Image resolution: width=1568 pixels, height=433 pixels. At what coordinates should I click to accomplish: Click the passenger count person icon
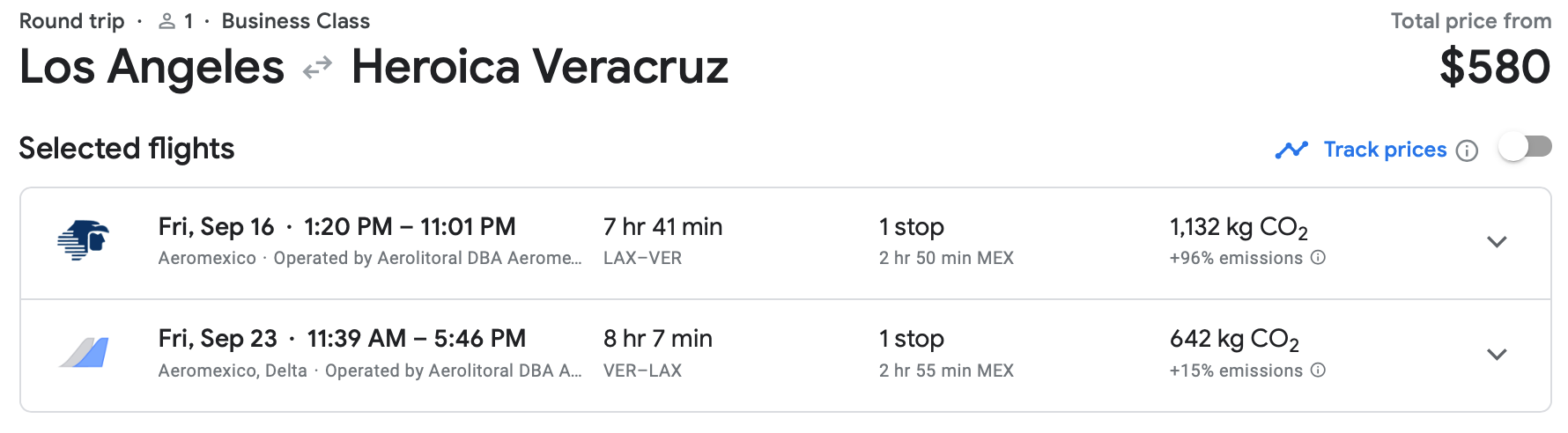pos(166,21)
